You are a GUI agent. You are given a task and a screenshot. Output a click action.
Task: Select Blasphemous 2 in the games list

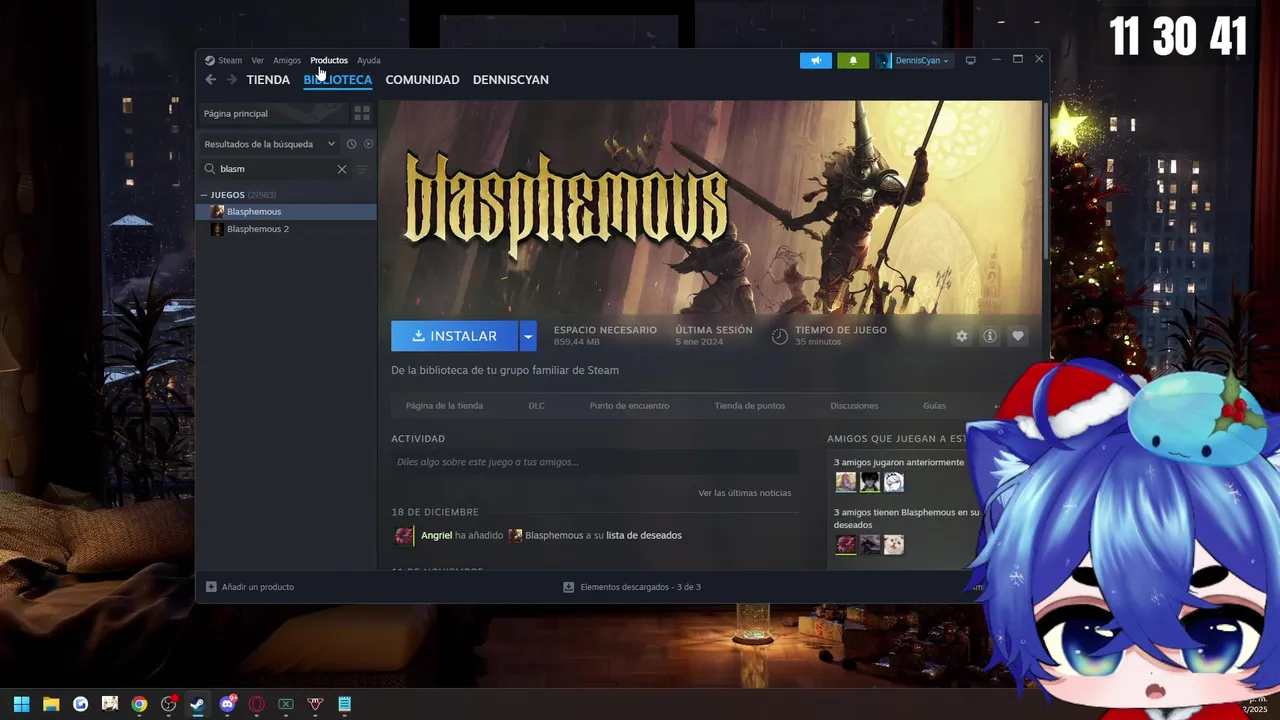[x=286, y=229]
